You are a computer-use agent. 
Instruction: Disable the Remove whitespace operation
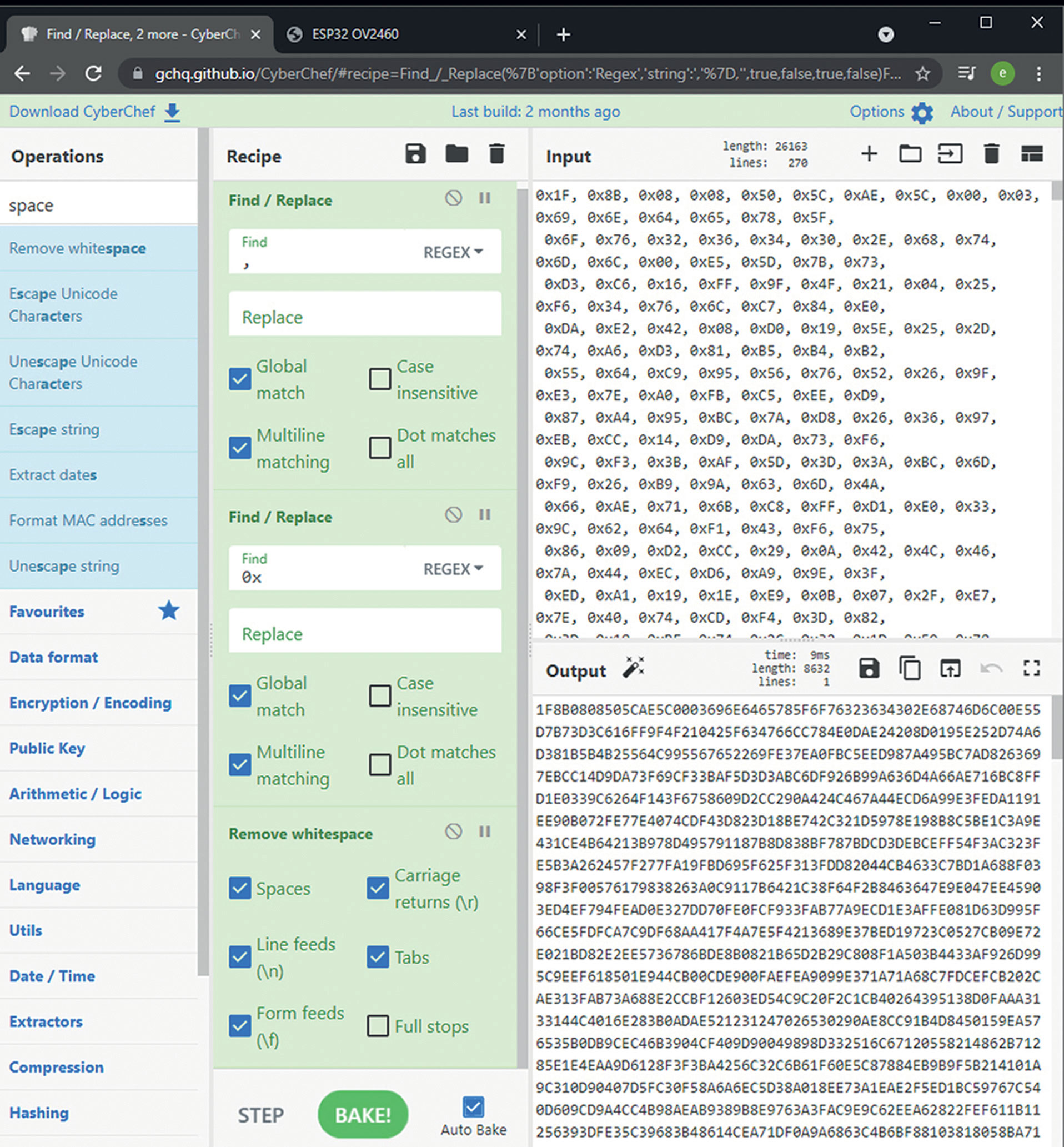pyautogui.click(x=454, y=832)
